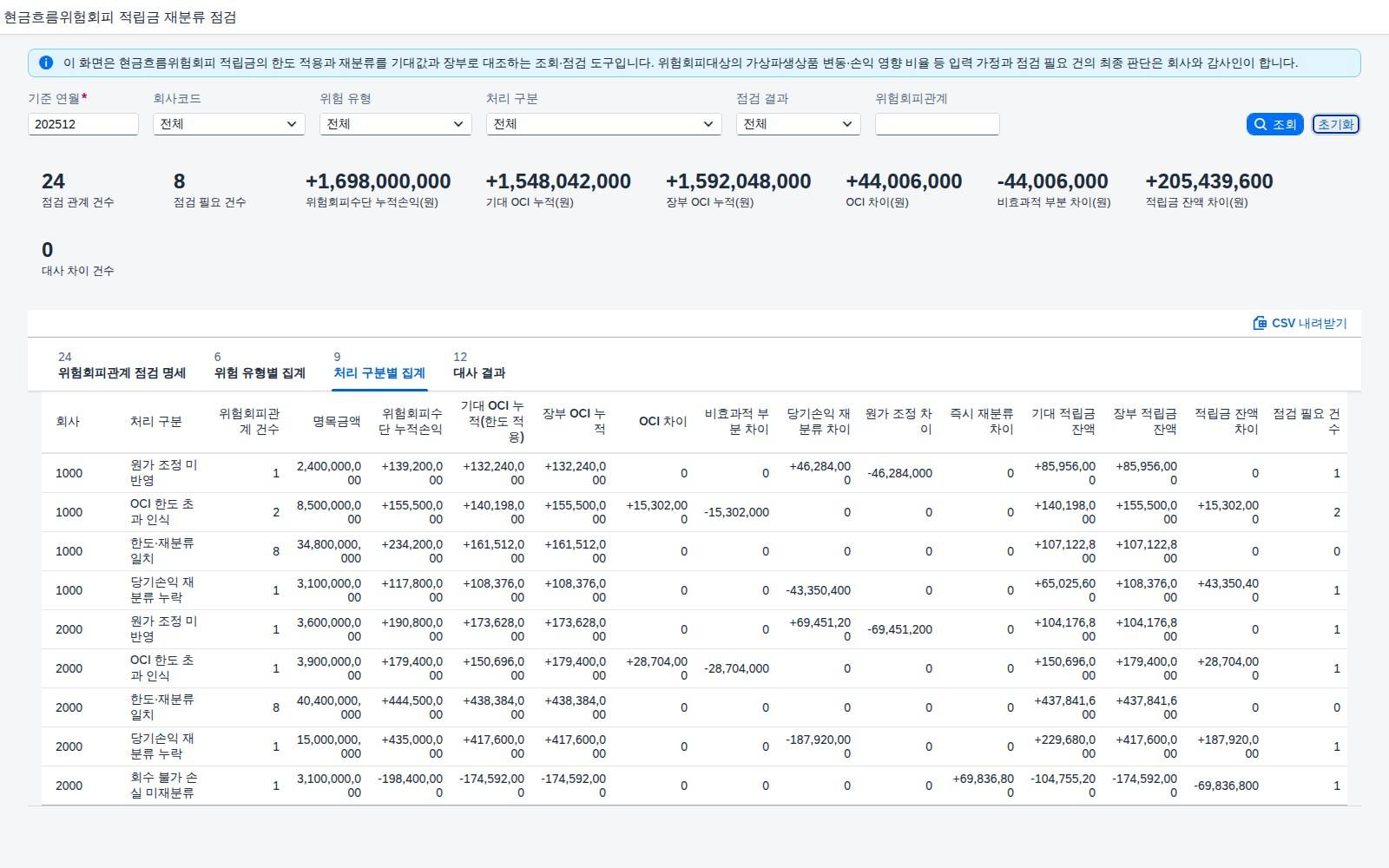The width and height of the screenshot is (1389, 868).
Task: Click the 조회 search button
Action: (1274, 124)
